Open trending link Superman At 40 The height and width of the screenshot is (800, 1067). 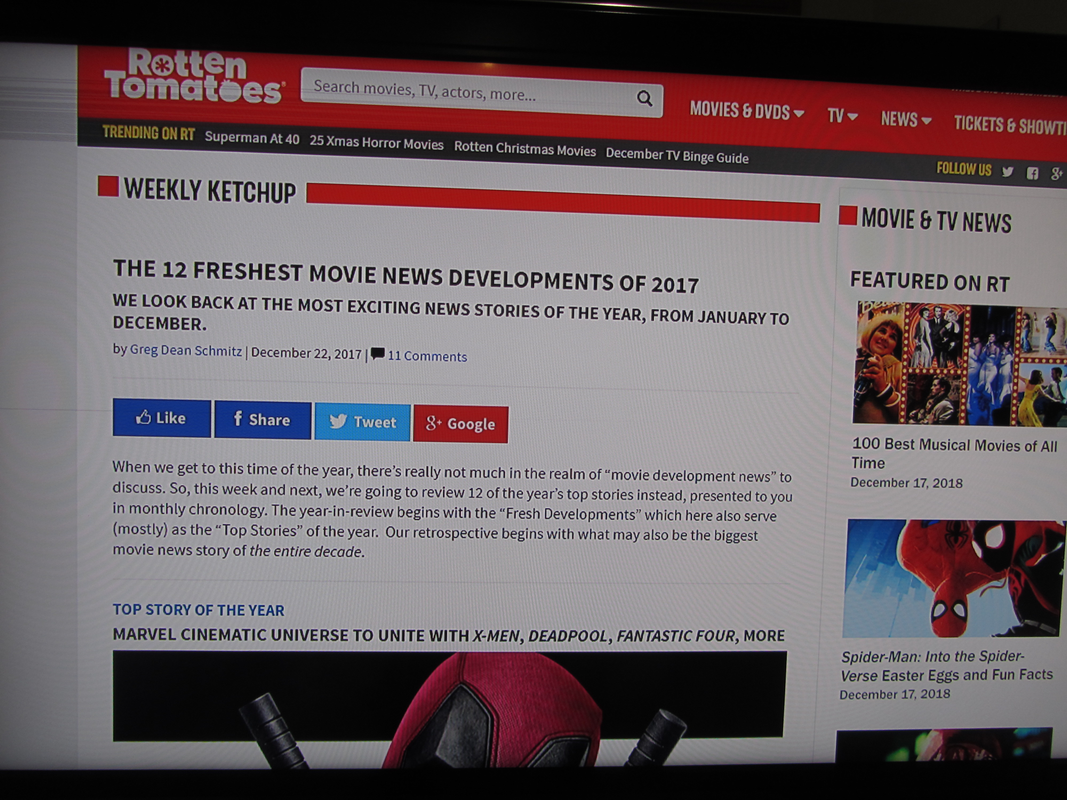tap(252, 138)
